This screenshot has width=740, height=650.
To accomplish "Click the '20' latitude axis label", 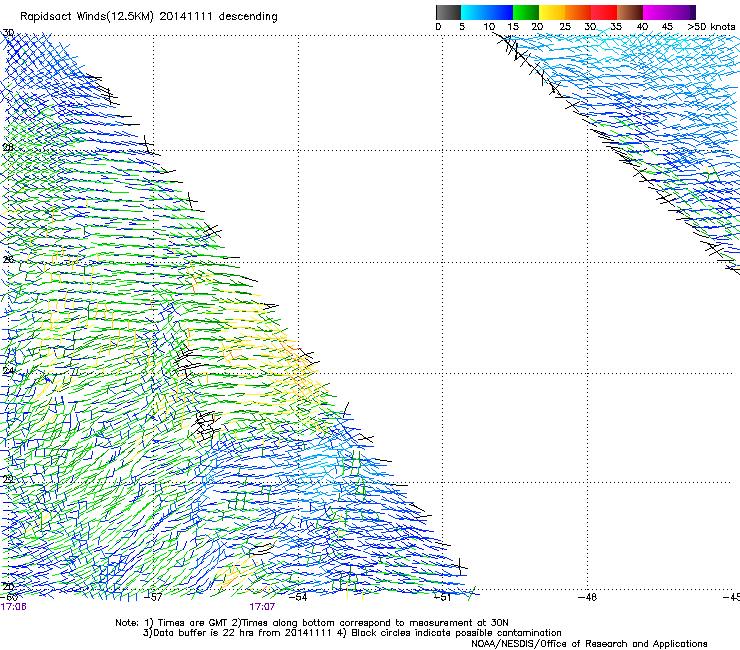I will coord(8,587).
